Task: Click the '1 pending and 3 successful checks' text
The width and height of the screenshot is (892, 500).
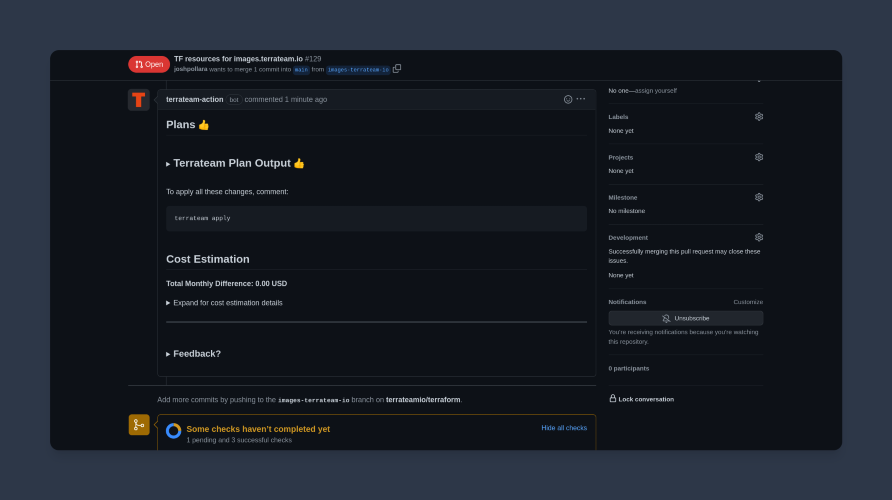Action: (x=239, y=440)
